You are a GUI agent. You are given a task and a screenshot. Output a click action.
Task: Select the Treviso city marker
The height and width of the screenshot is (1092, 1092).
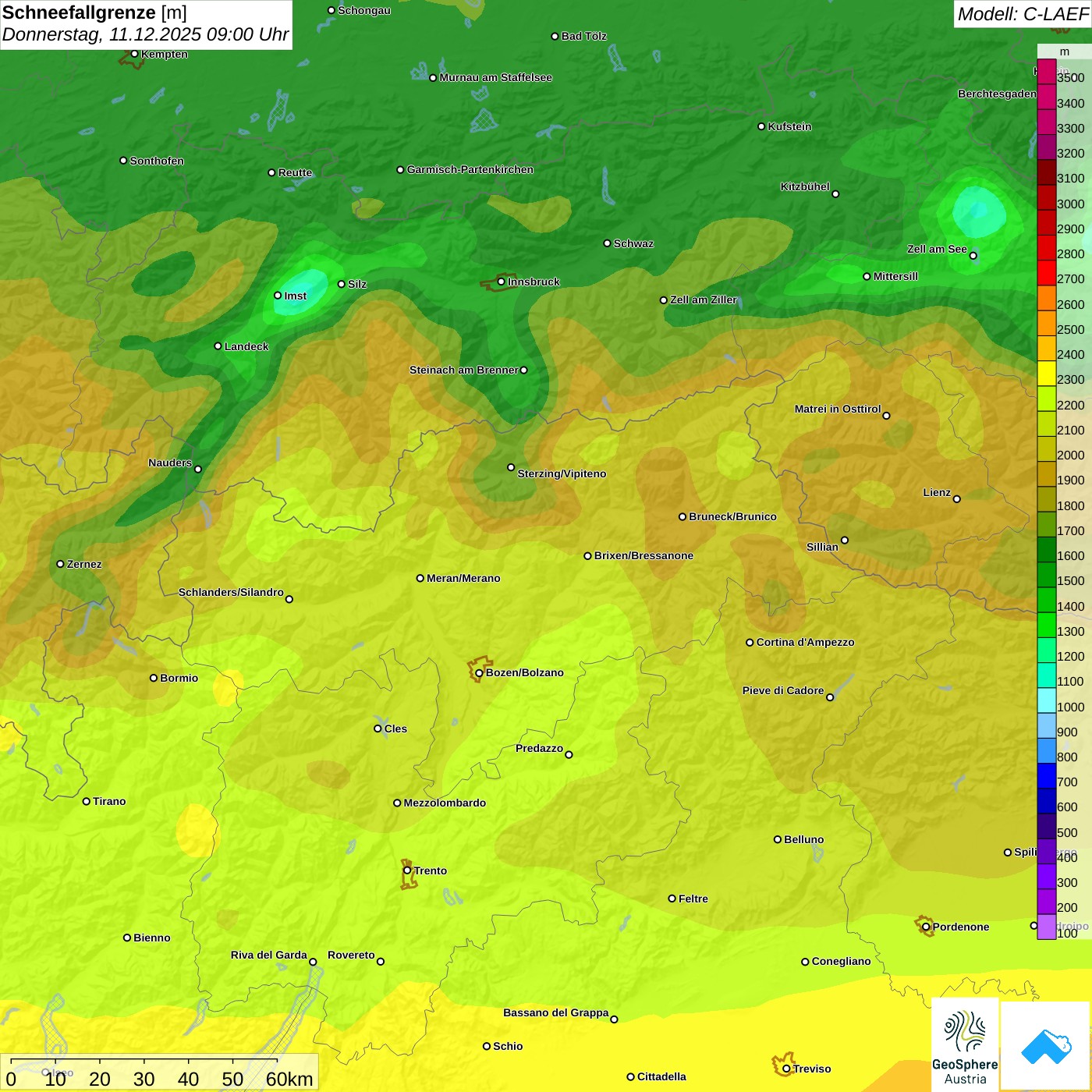[786, 1069]
